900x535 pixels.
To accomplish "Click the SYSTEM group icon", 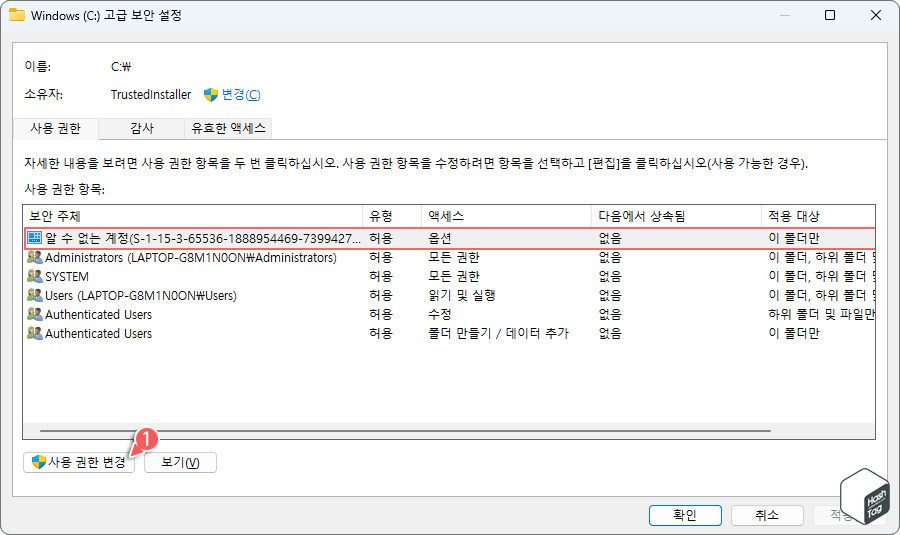I will 35,276.
